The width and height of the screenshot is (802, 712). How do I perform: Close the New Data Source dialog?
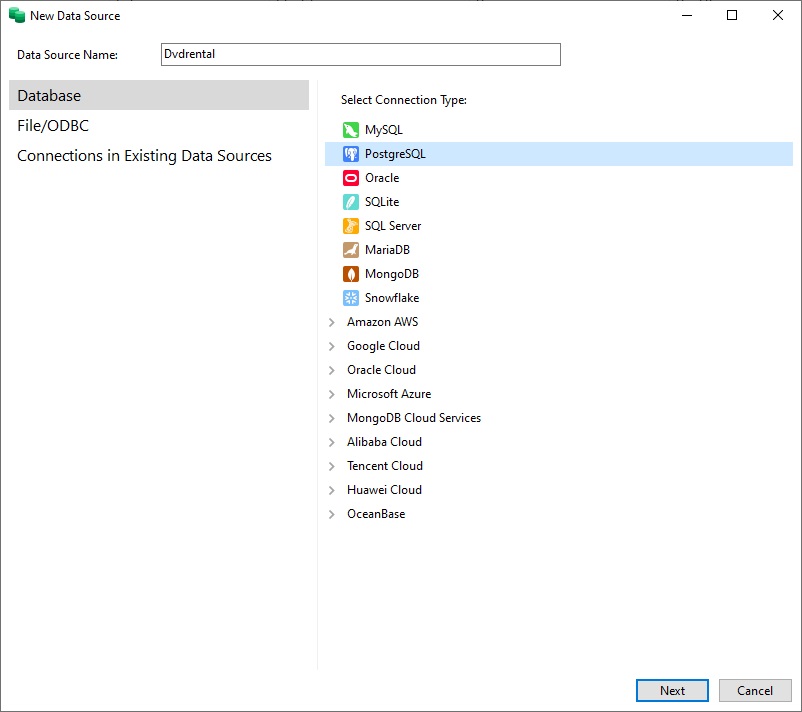pyautogui.click(x=777, y=15)
